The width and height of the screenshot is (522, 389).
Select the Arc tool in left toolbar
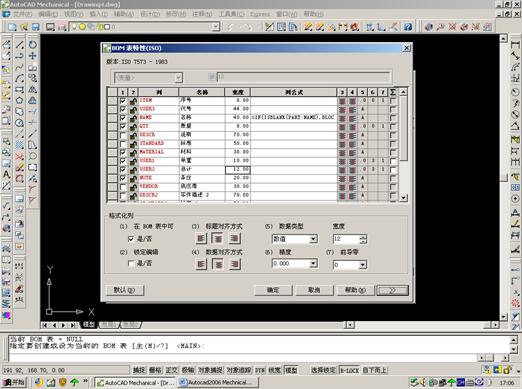pos(19,78)
